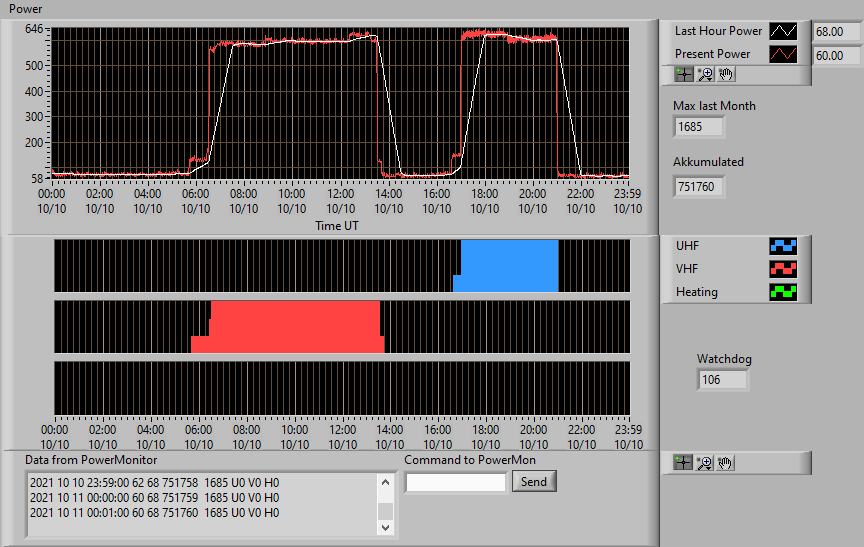Select the zoom tool in Power graph palette
Image resolution: width=864 pixels, height=547 pixels.
[705, 74]
